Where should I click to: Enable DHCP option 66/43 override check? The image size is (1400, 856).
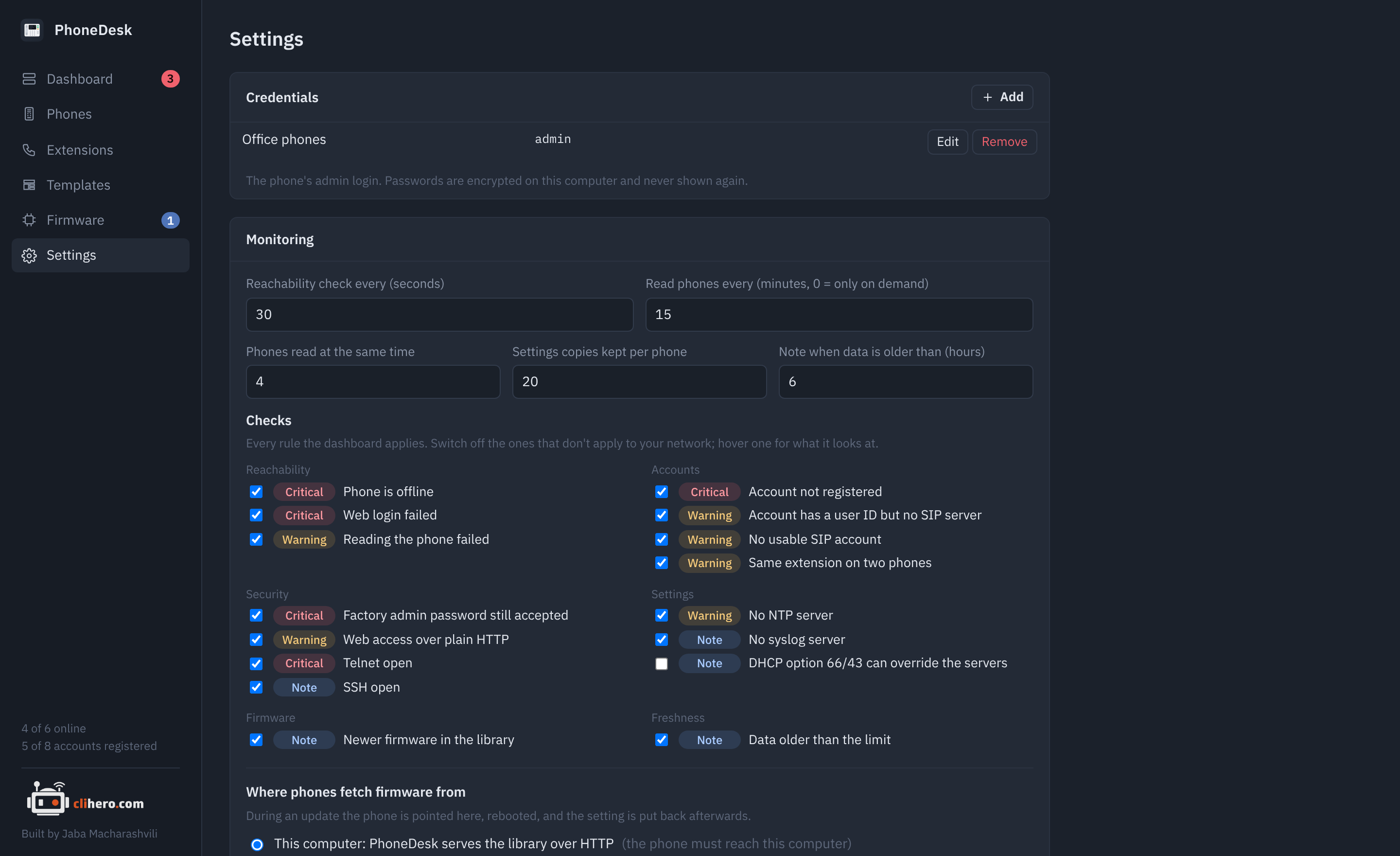point(662,663)
